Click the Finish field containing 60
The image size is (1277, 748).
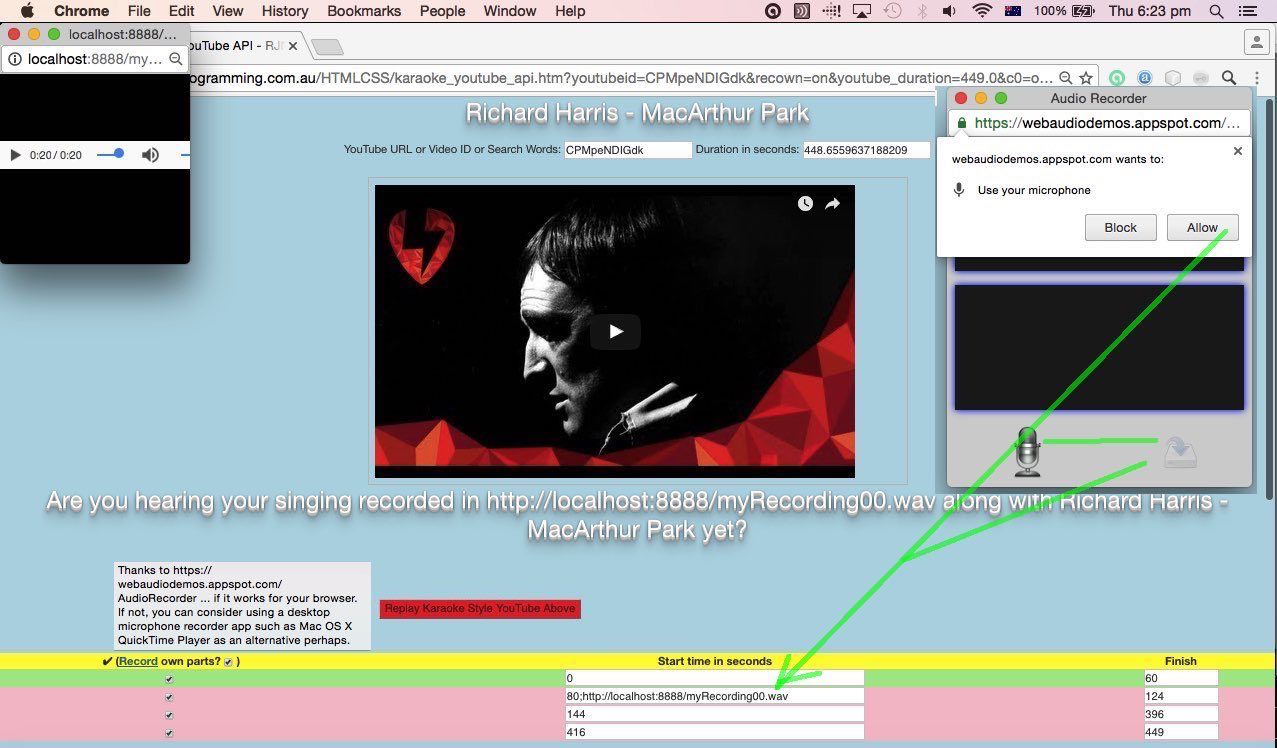click(x=1181, y=678)
